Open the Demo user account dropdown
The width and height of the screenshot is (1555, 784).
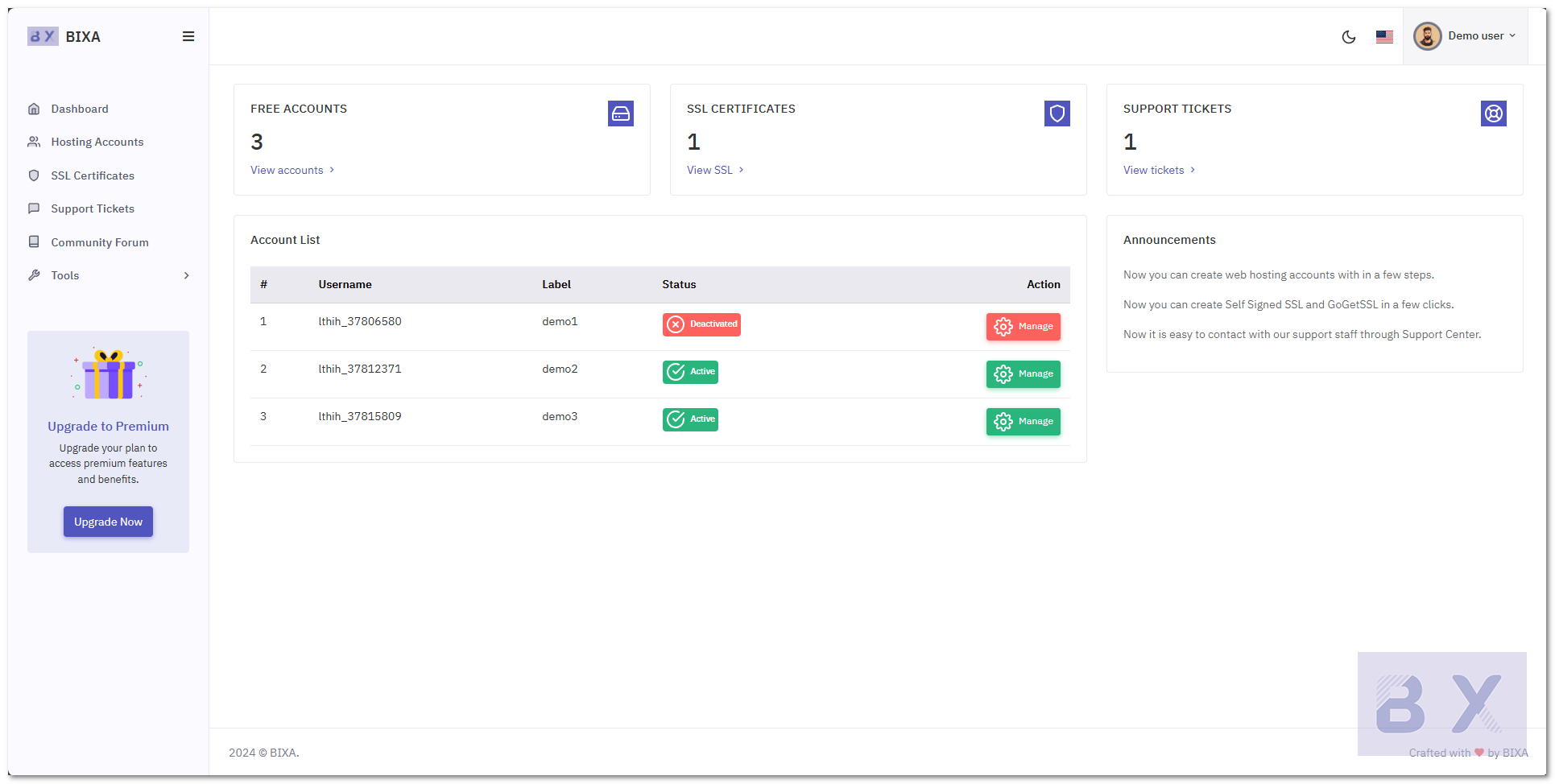1465,36
